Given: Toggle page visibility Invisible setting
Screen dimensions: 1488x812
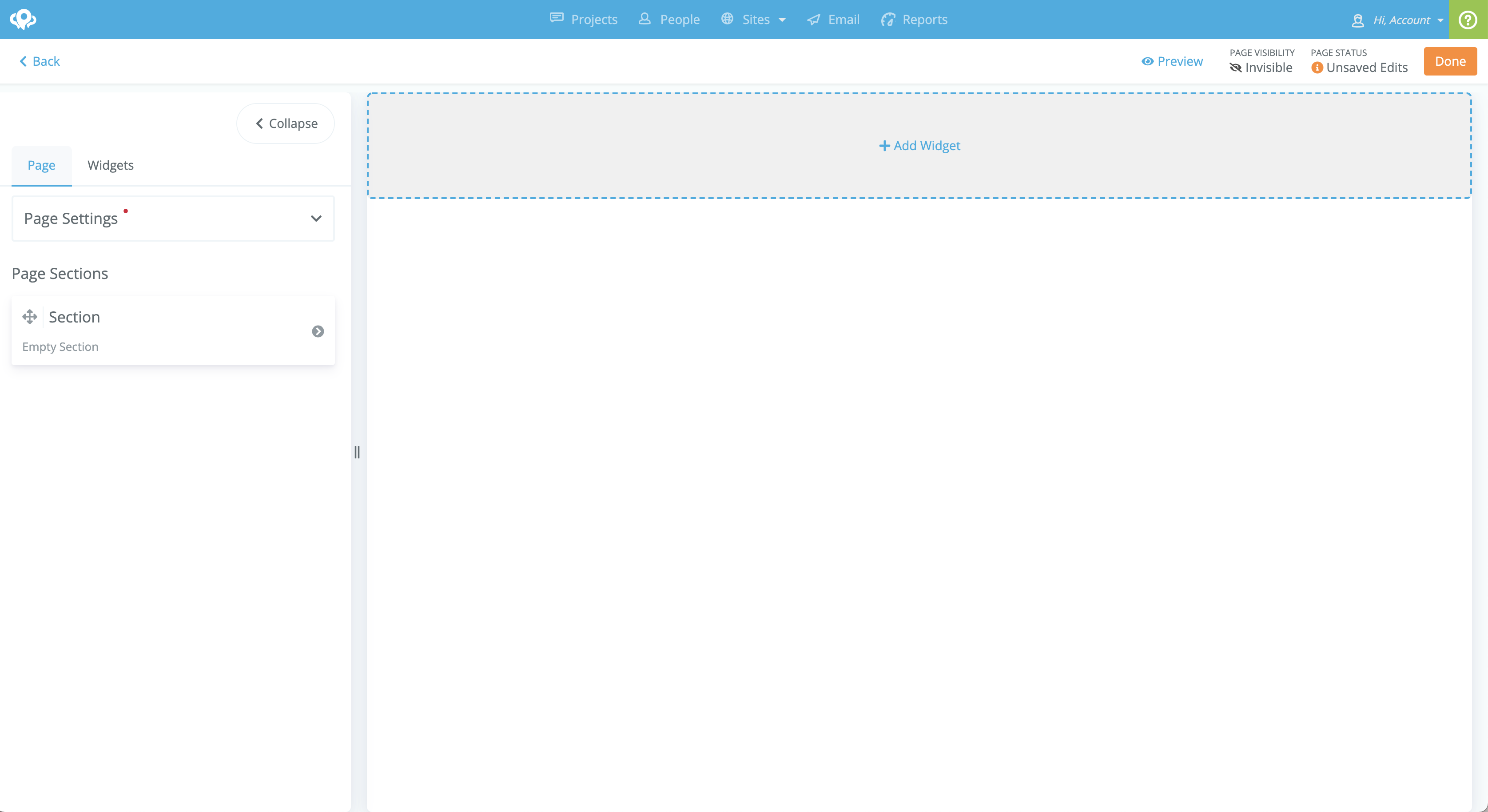Looking at the screenshot, I should pos(1261,68).
